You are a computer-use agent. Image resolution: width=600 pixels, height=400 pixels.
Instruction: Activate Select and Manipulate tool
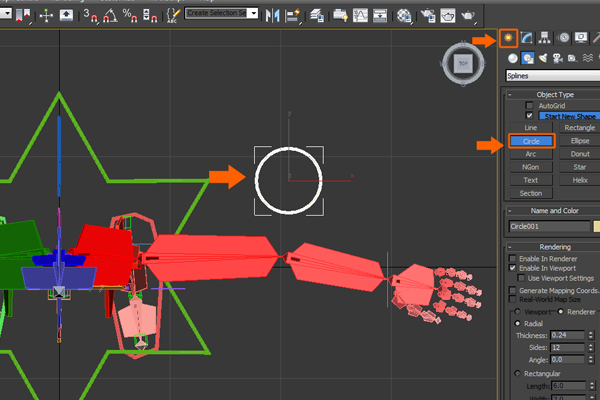pyautogui.click(x=46, y=16)
